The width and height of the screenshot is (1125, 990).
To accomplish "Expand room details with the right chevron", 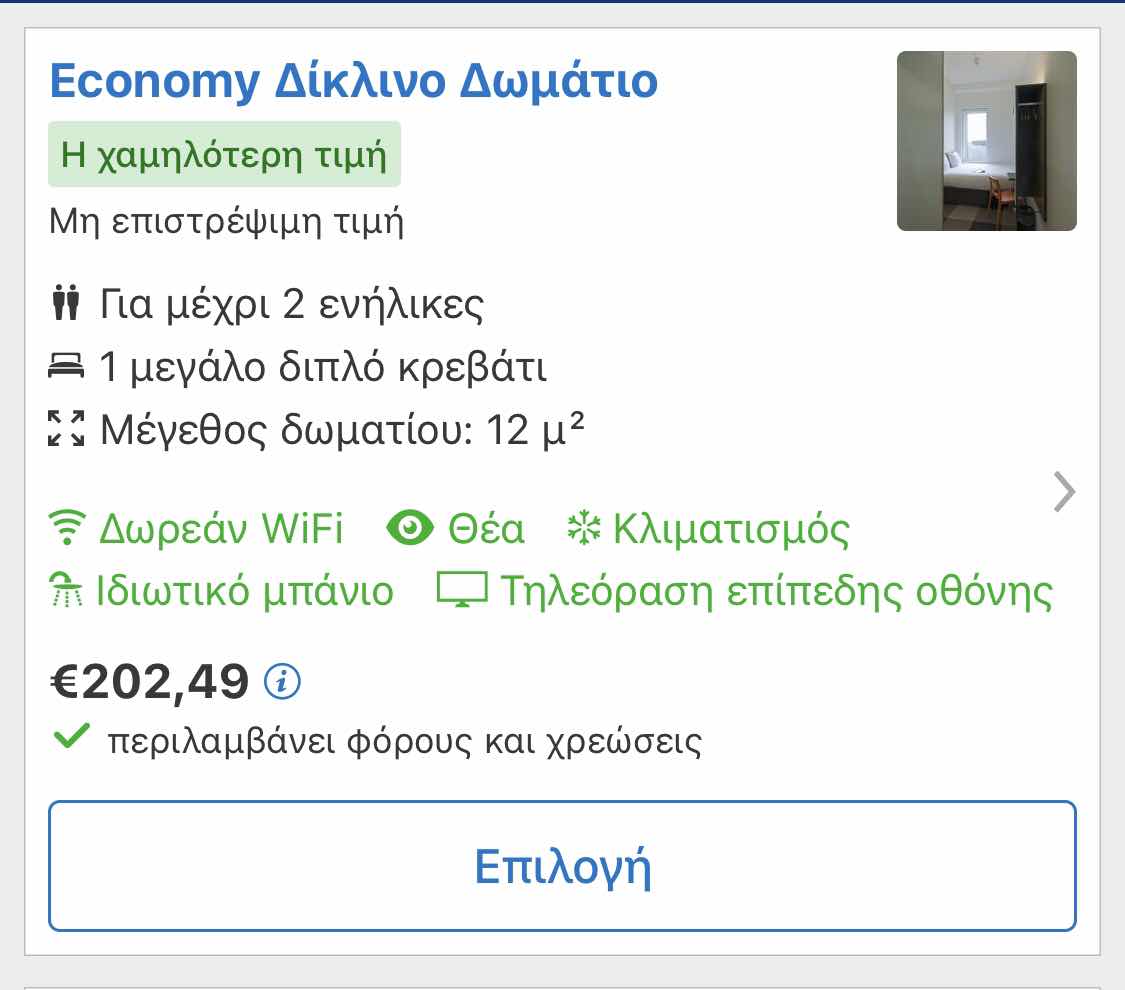I will coord(1064,492).
